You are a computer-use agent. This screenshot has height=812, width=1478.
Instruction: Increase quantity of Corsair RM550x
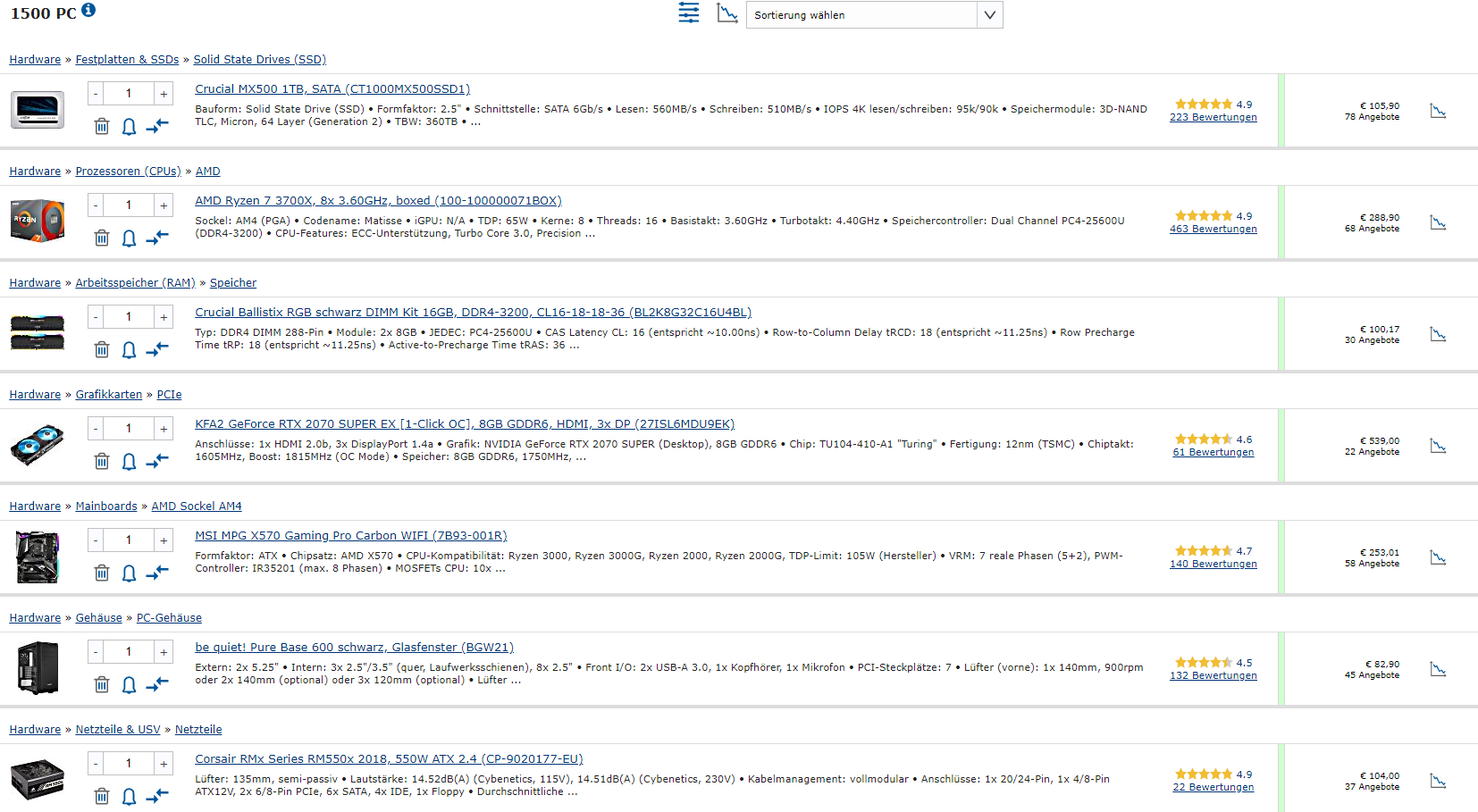tap(164, 764)
